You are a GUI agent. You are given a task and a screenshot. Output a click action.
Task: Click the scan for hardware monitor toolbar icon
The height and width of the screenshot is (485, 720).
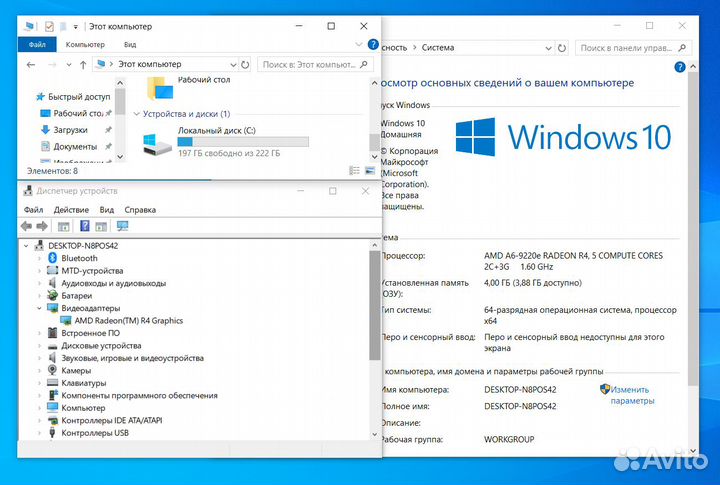tap(123, 226)
